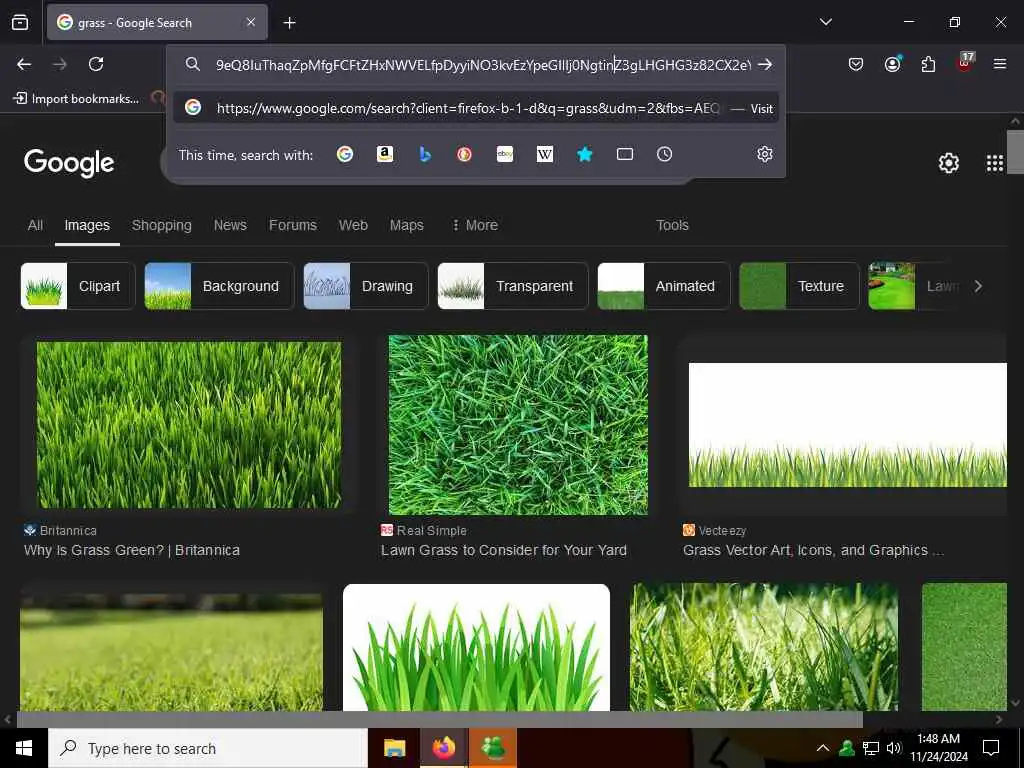Show more filter chips arrow
The width and height of the screenshot is (1024, 768).
pyautogui.click(x=978, y=286)
